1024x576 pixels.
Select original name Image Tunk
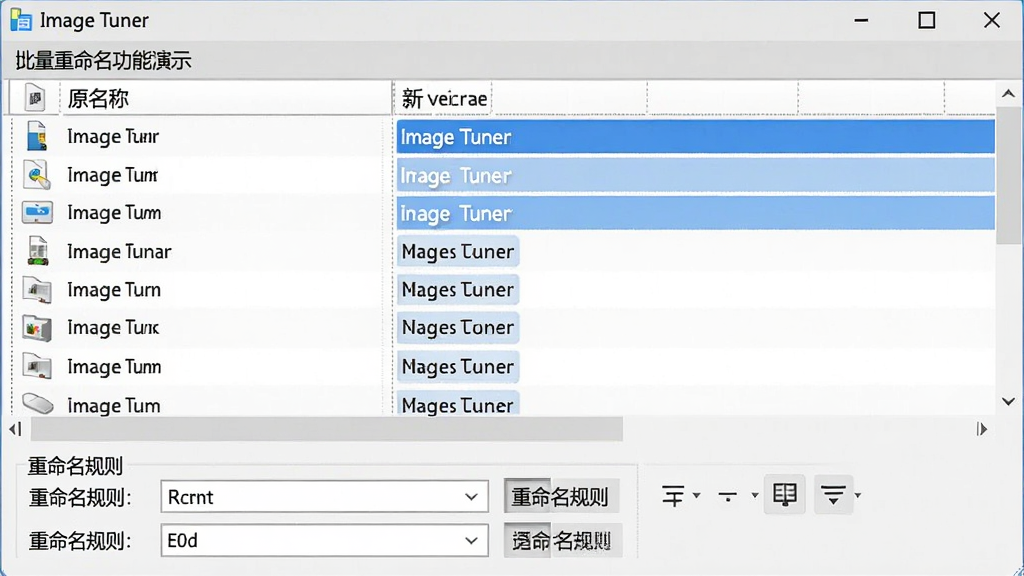(x=113, y=327)
